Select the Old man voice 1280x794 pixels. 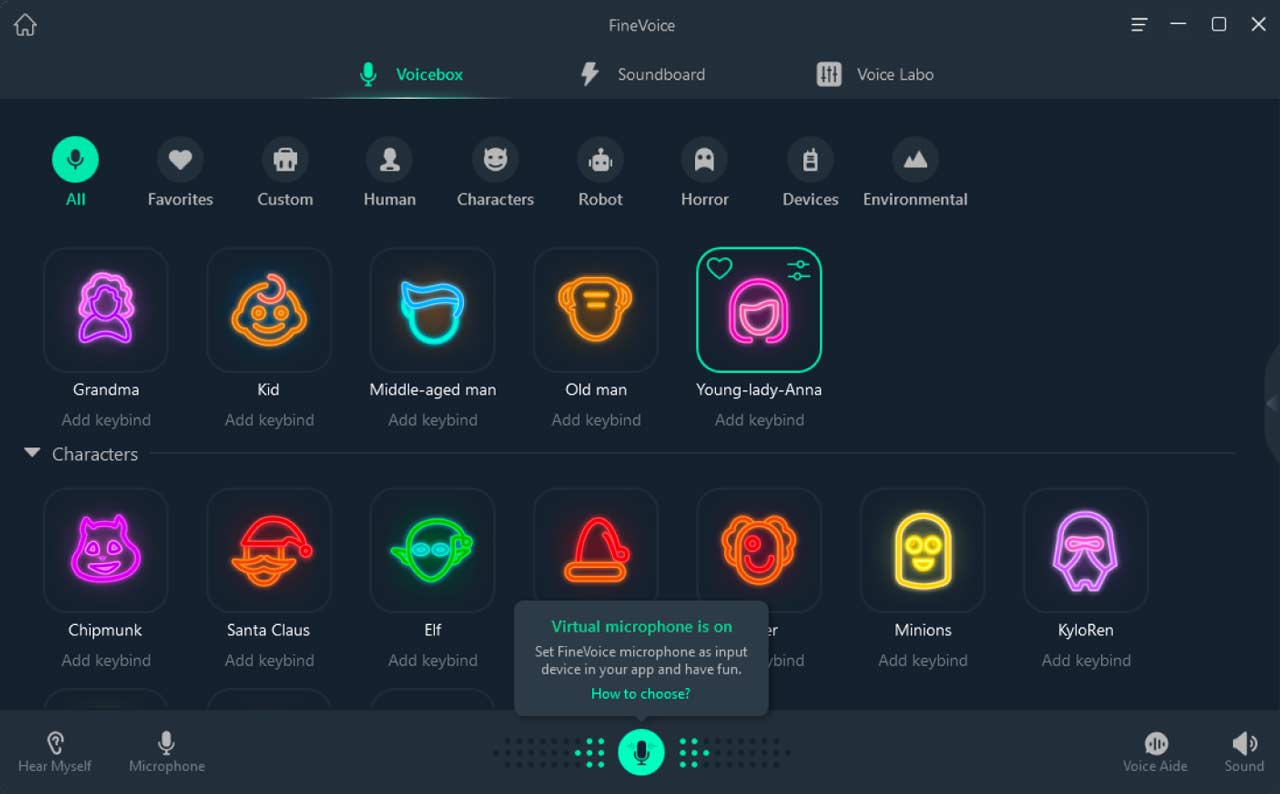[x=596, y=310]
